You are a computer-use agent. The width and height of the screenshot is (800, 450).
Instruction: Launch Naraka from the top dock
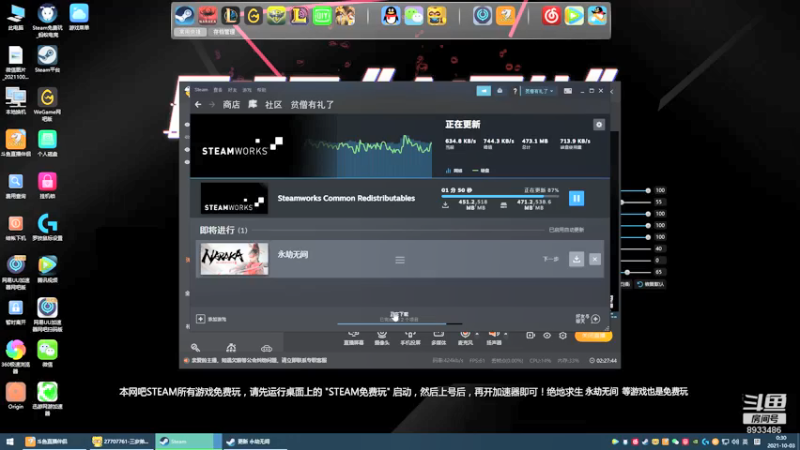coord(208,15)
